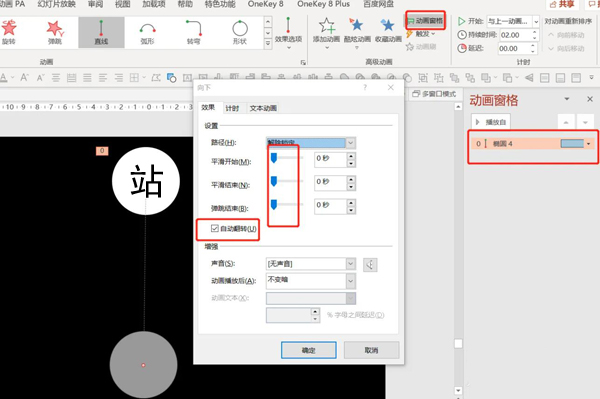Click the sound volume speaker icon

(370, 264)
